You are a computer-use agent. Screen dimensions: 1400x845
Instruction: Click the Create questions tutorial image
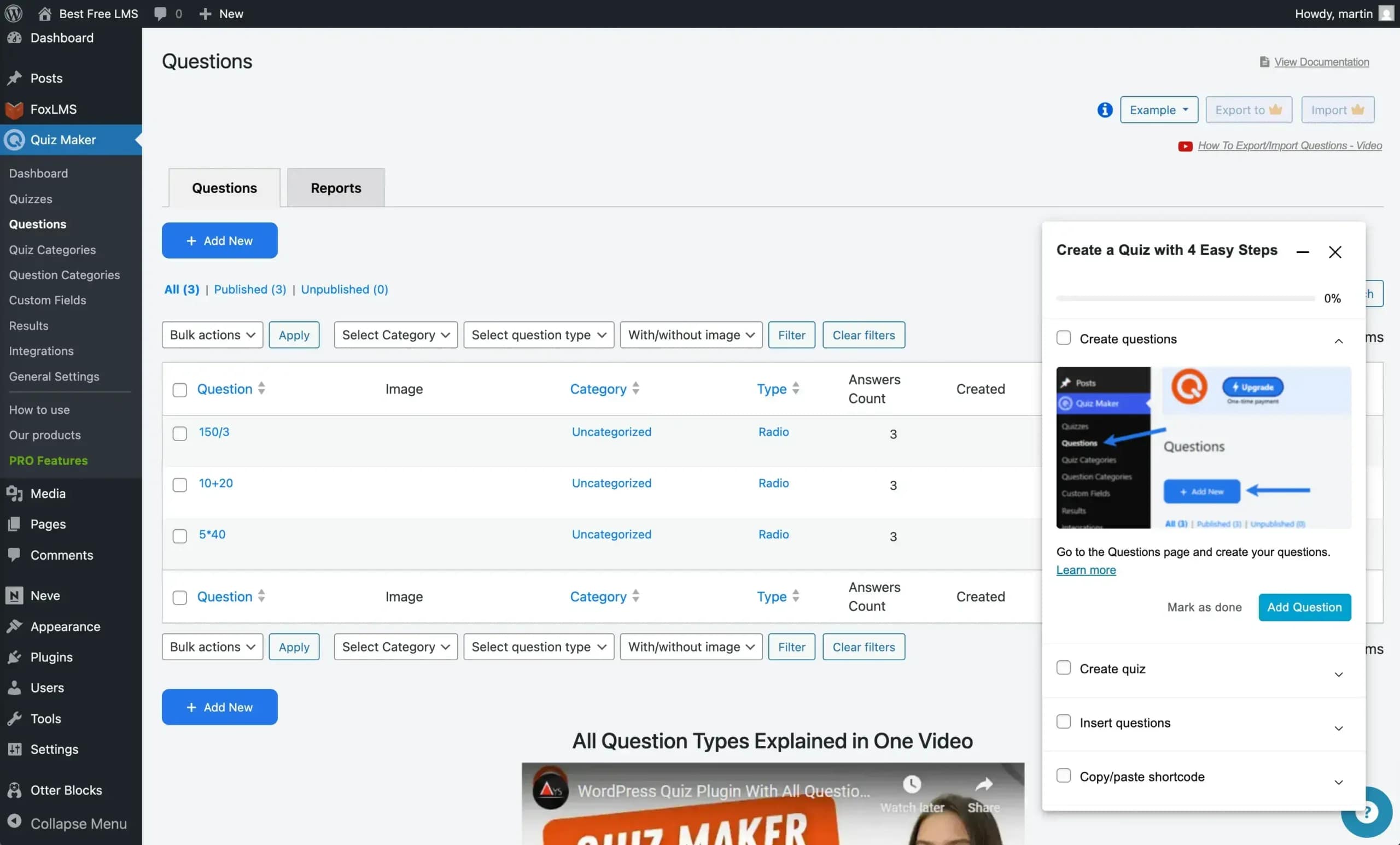(x=1204, y=448)
